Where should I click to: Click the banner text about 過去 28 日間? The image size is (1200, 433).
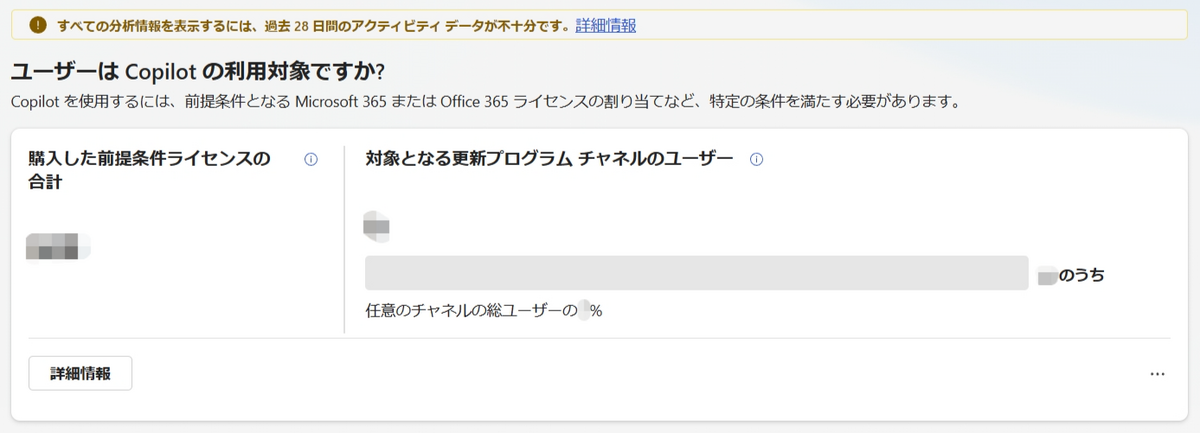[x=314, y=25]
